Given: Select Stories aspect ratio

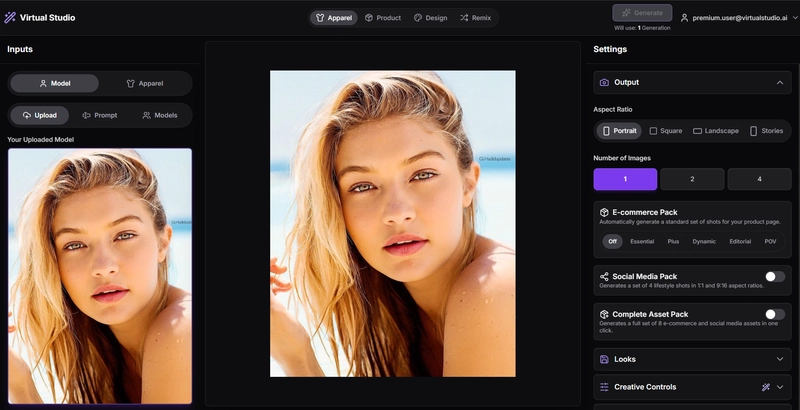Looking at the screenshot, I should (x=766, y=131).
